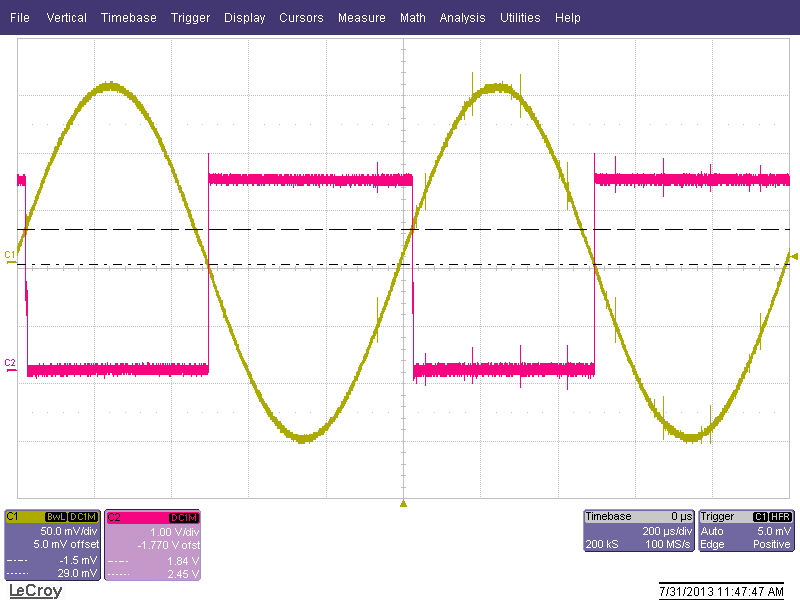Click the trigger delay marker below grid

[403, 504]
